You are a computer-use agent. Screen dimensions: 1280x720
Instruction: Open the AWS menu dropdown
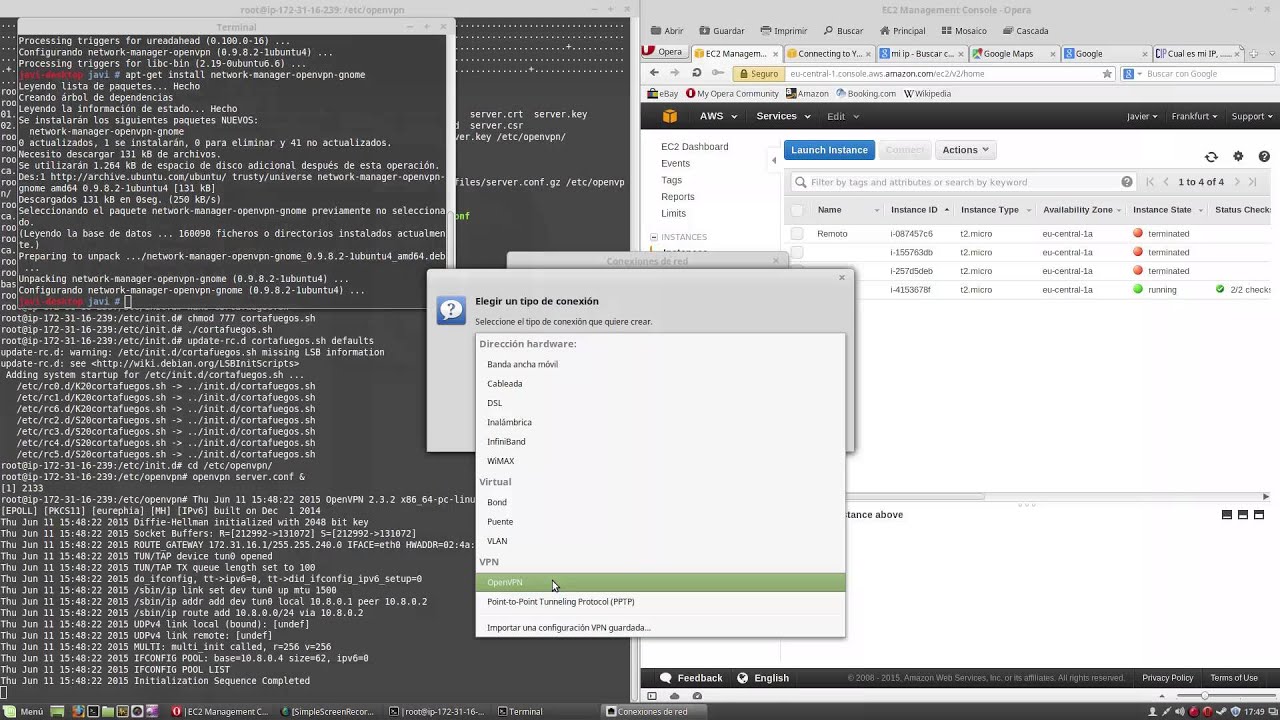[x=718, y=116]
